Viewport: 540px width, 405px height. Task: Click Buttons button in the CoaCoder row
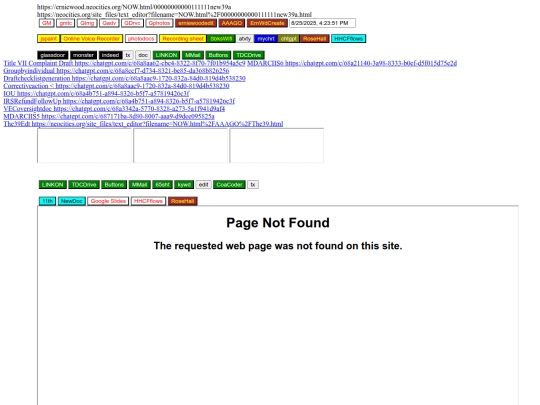114,185
